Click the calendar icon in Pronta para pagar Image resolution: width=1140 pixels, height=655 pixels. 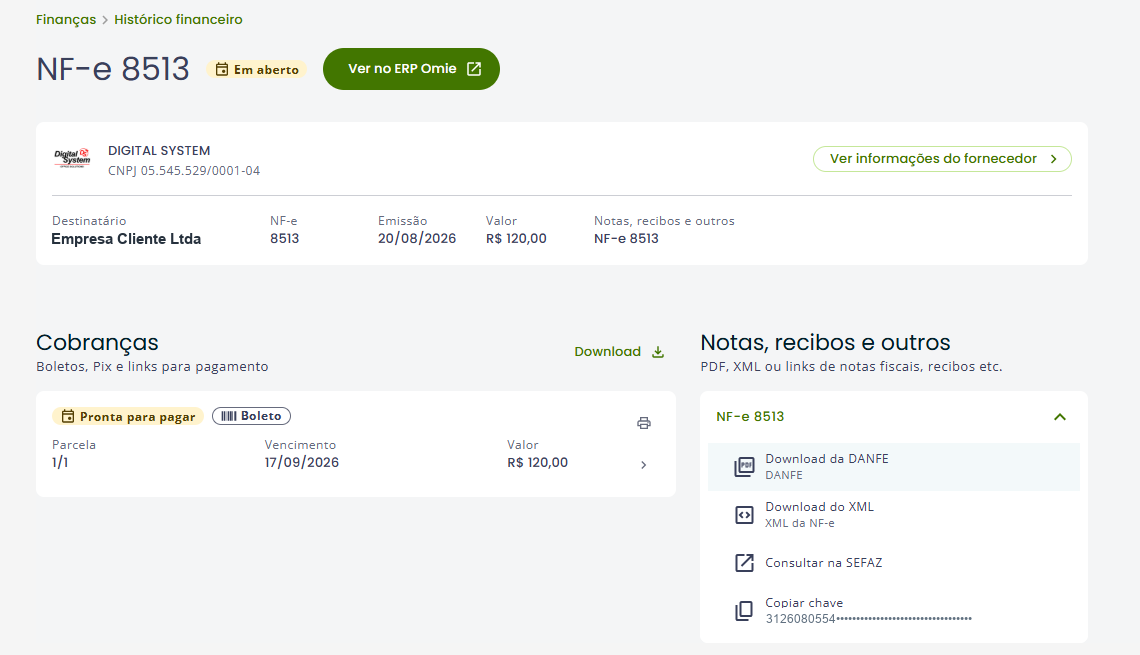tap(68, 417)
